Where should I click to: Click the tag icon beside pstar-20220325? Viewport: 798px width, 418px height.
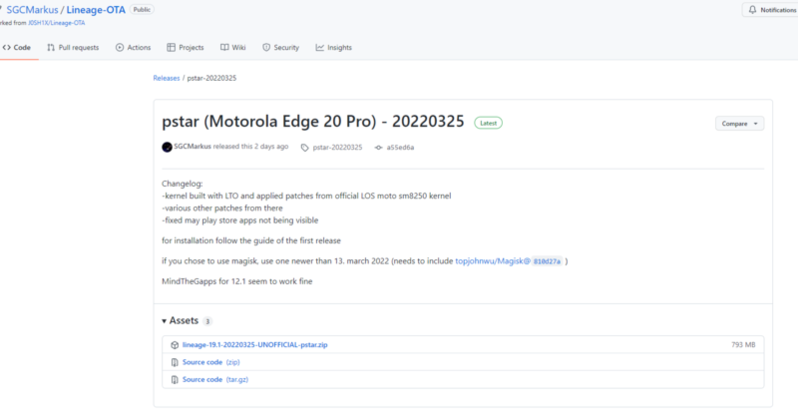[305, 147]
